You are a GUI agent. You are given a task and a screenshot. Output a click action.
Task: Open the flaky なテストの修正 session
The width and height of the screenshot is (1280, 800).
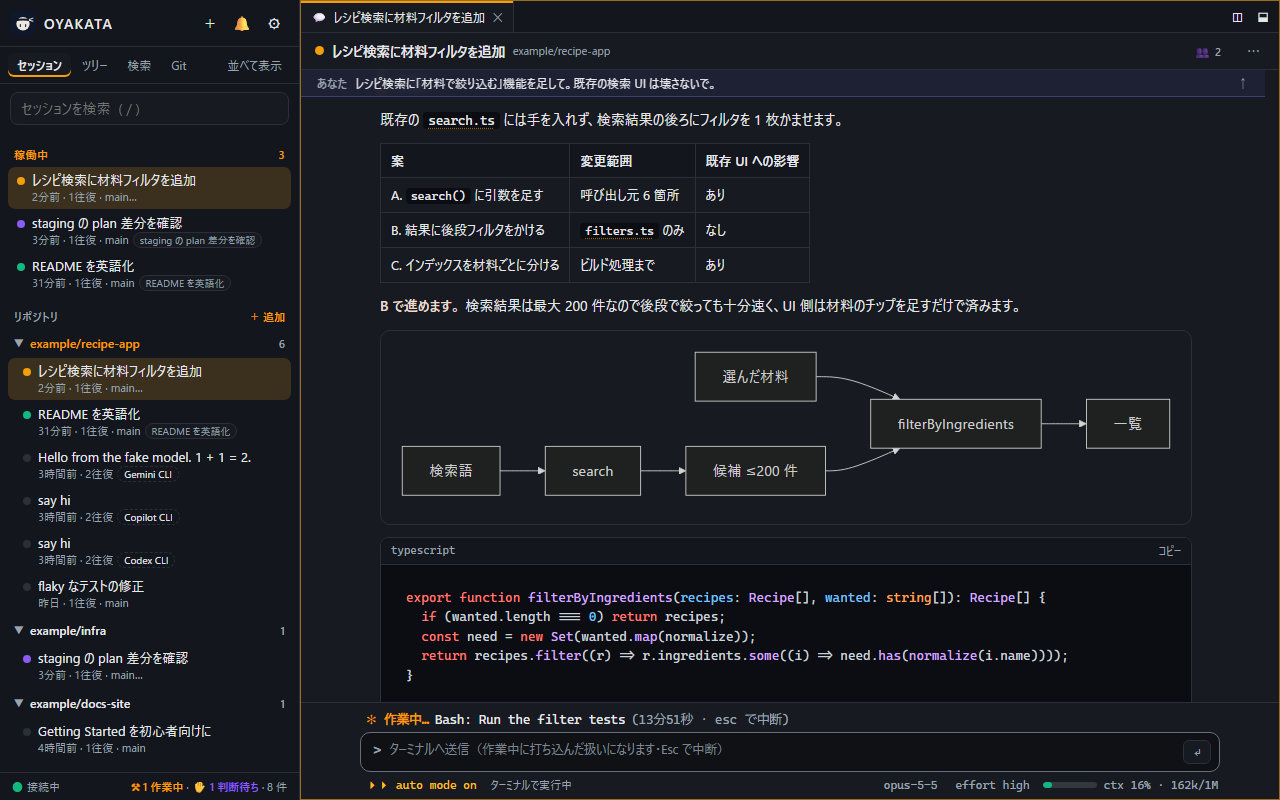click(x=149, y=594)
